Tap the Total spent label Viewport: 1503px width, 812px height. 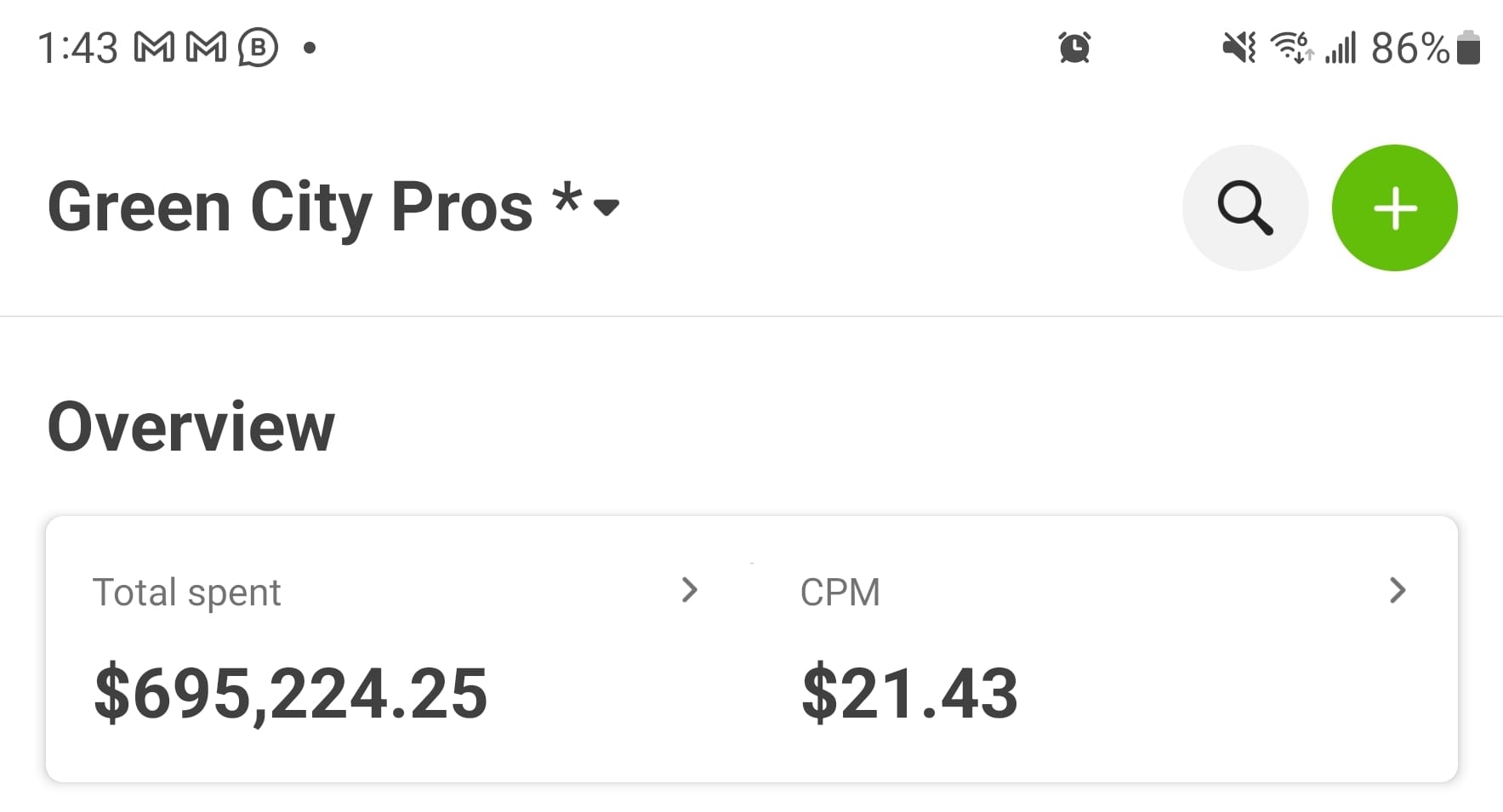186,593
